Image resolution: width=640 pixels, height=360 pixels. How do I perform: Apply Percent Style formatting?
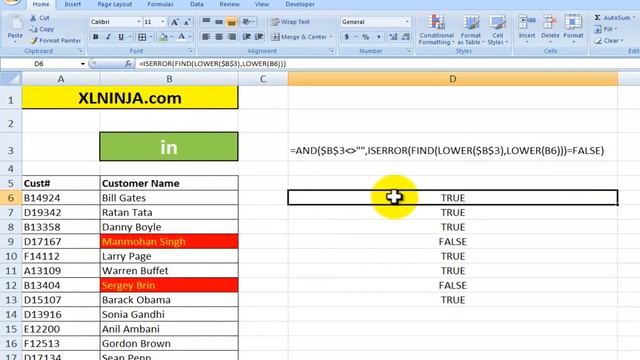click(365, 37)
